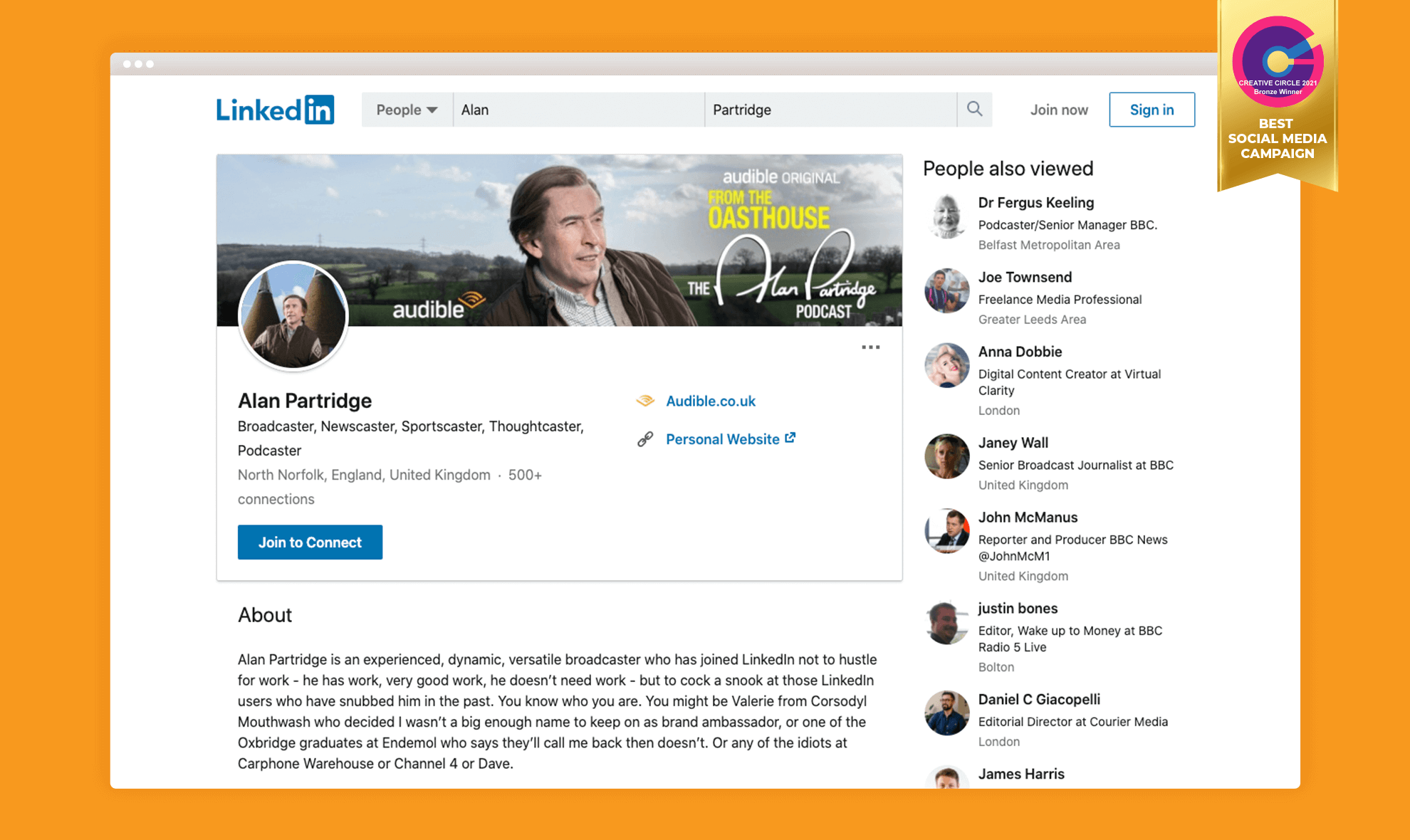The image size is (1410, 840).
Task: Click Daniel C Giacopelli's avatar photo
Action: pos(946,713)
